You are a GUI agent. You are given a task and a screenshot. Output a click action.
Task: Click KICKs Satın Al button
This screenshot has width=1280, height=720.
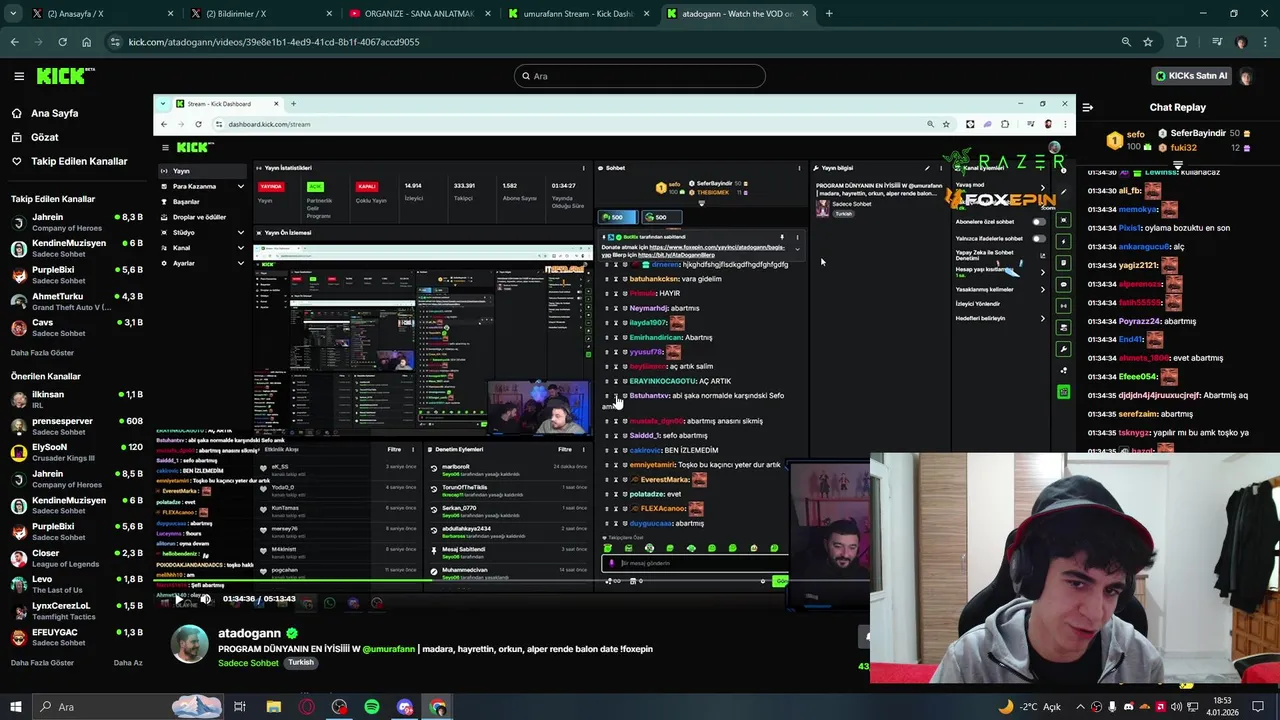pyautogui.click(x=1191, y=76)
